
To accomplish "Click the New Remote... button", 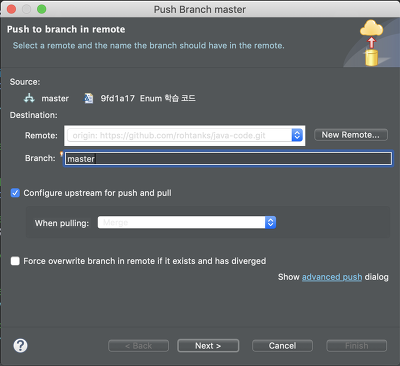I will [x=351, y=135].
